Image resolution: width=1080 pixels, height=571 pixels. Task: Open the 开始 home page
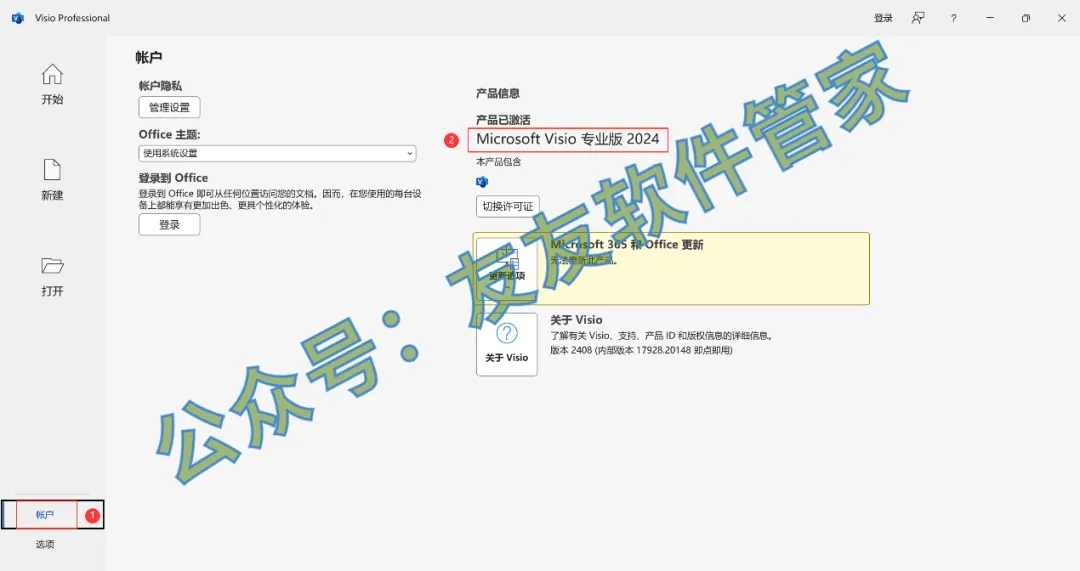pos(52,85)
